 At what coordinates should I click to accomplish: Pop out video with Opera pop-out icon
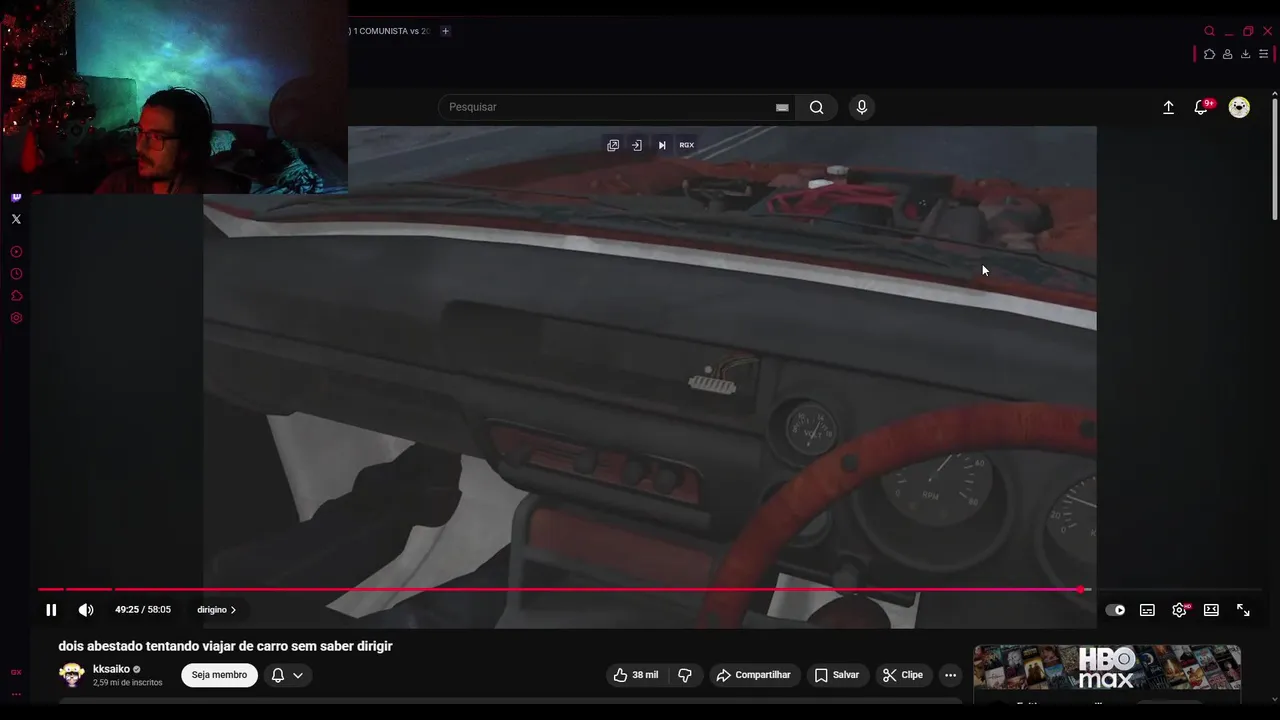(x=613, y=145)
